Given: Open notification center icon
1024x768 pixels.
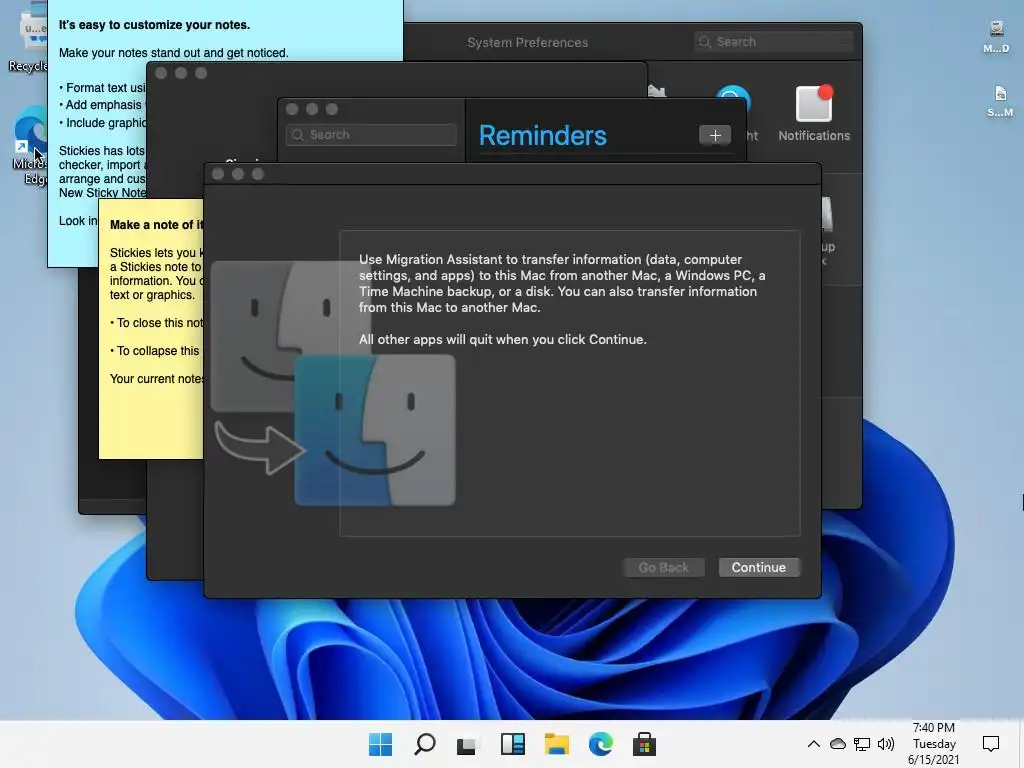Looking at the screenshot, I should 991,744.
